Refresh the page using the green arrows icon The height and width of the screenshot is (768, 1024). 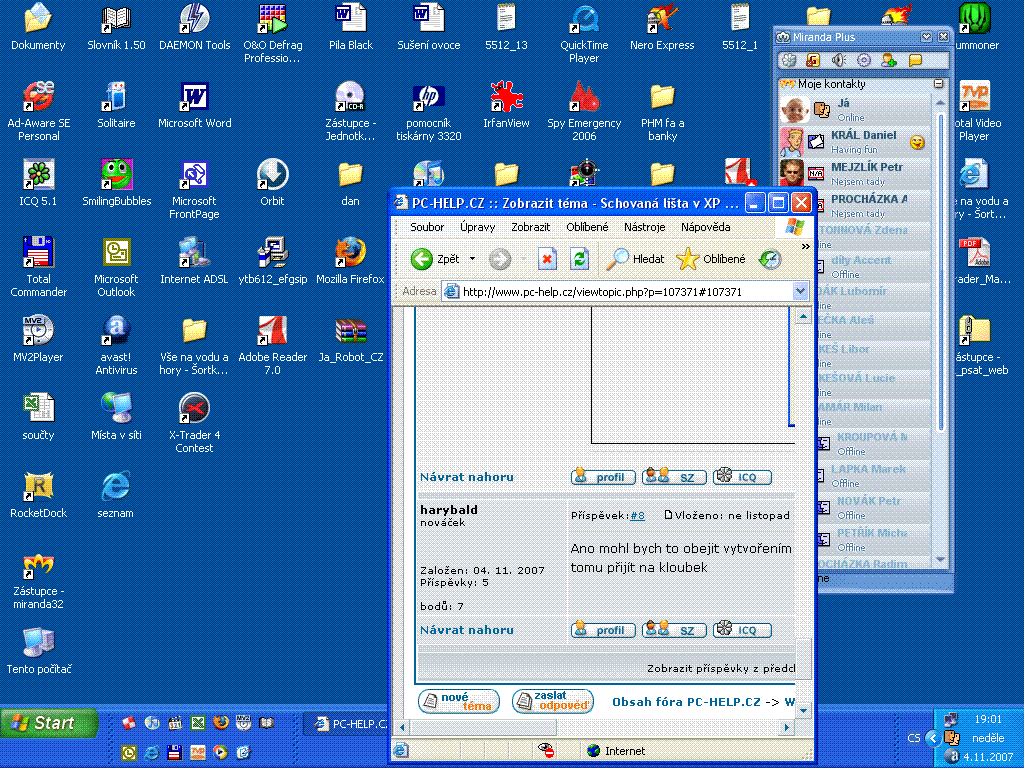coord(579,259)
